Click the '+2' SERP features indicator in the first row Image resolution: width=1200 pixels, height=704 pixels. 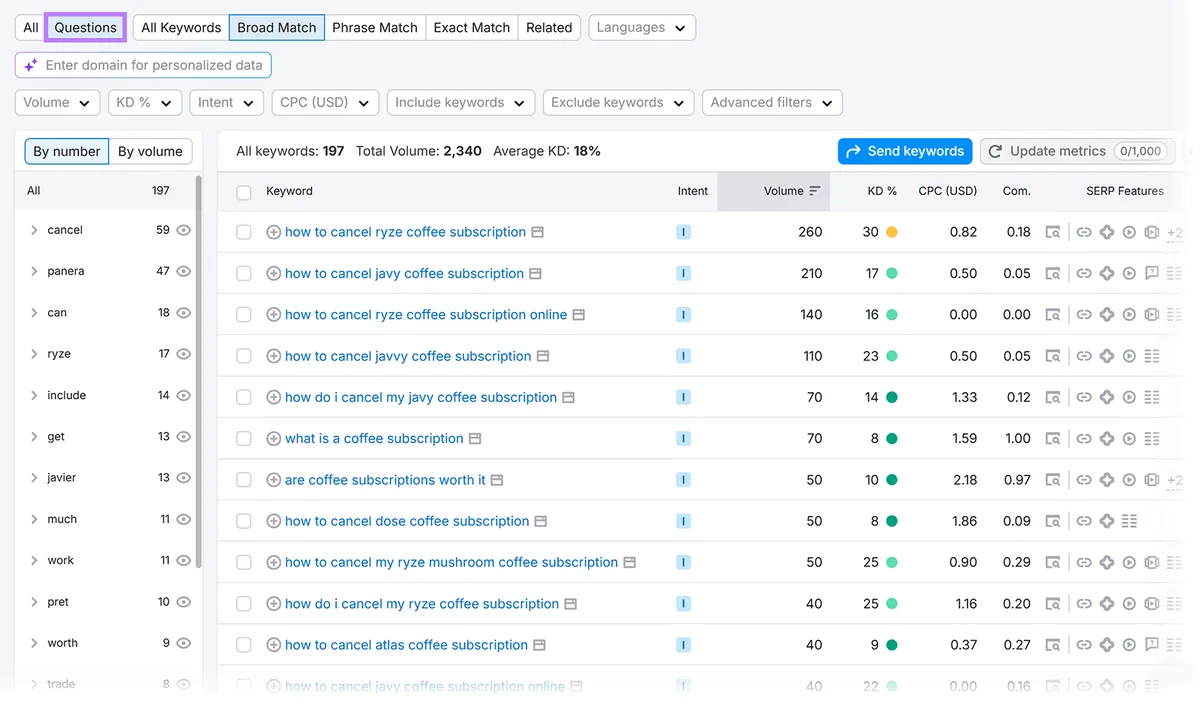click(x=1175, y=233)
